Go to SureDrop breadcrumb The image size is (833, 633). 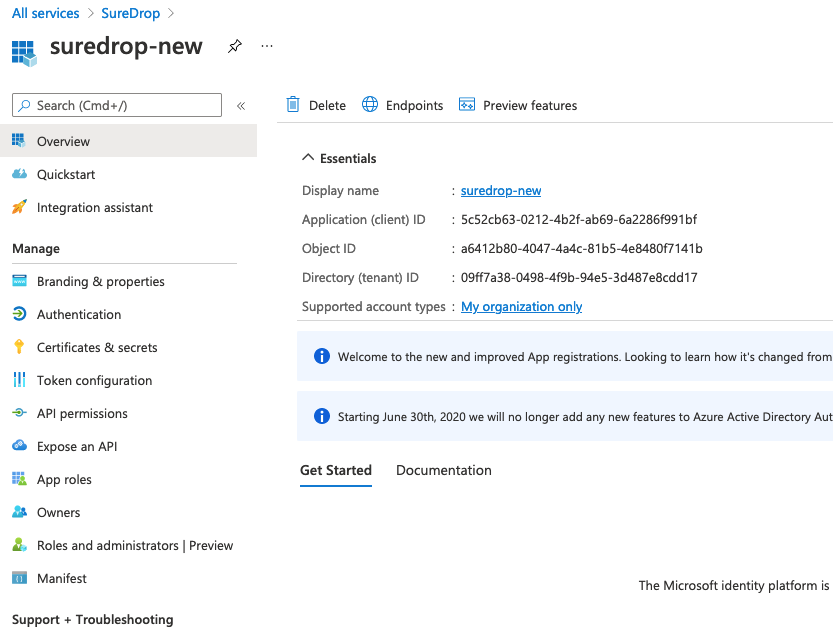coord(131,13)
